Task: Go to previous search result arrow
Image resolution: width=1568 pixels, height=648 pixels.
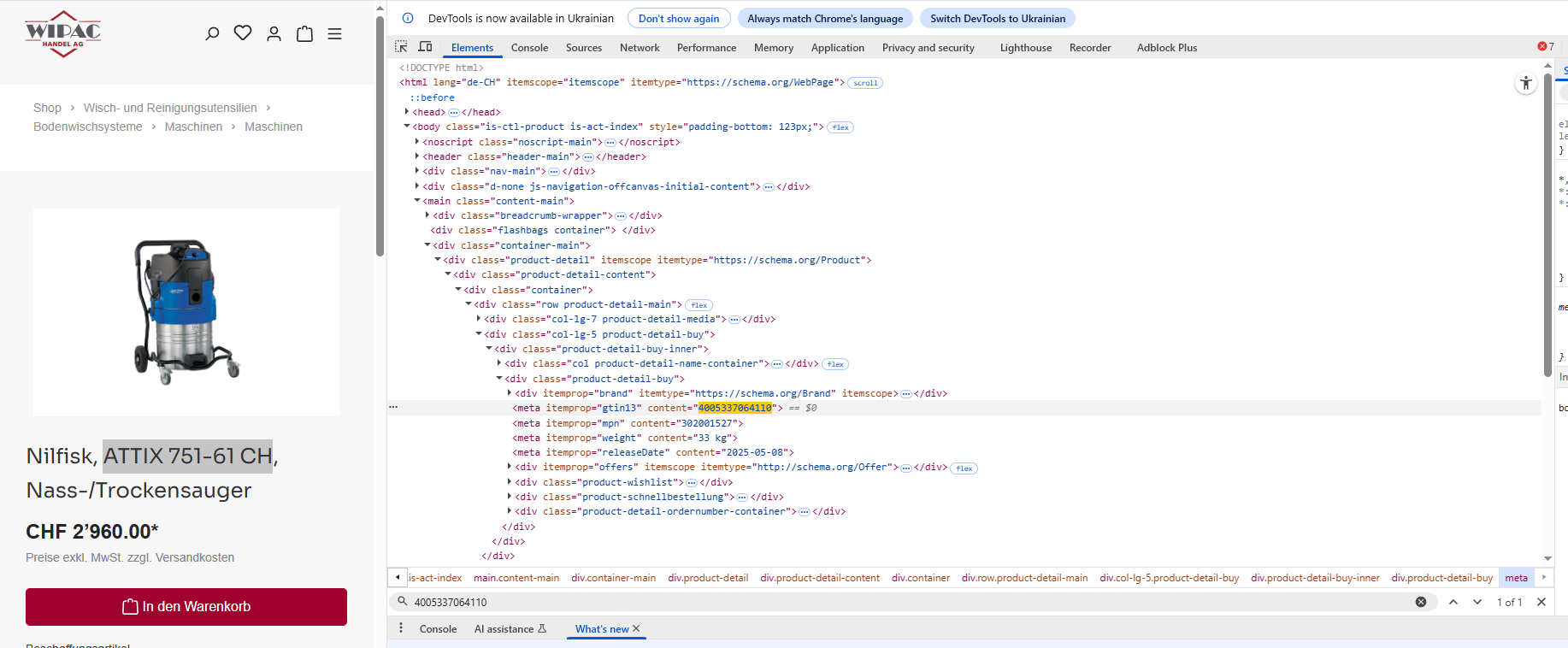Action: 1453,602
